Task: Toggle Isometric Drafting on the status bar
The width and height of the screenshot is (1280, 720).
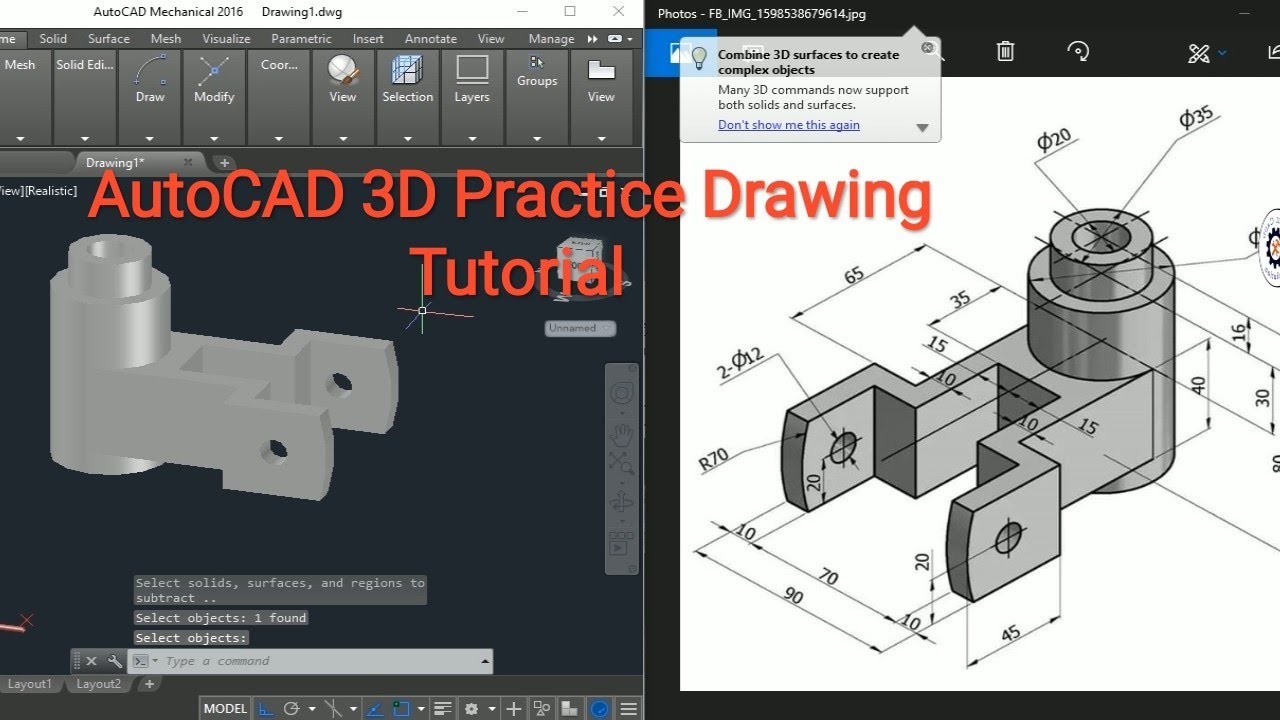Action: click(x=333, y=709)
